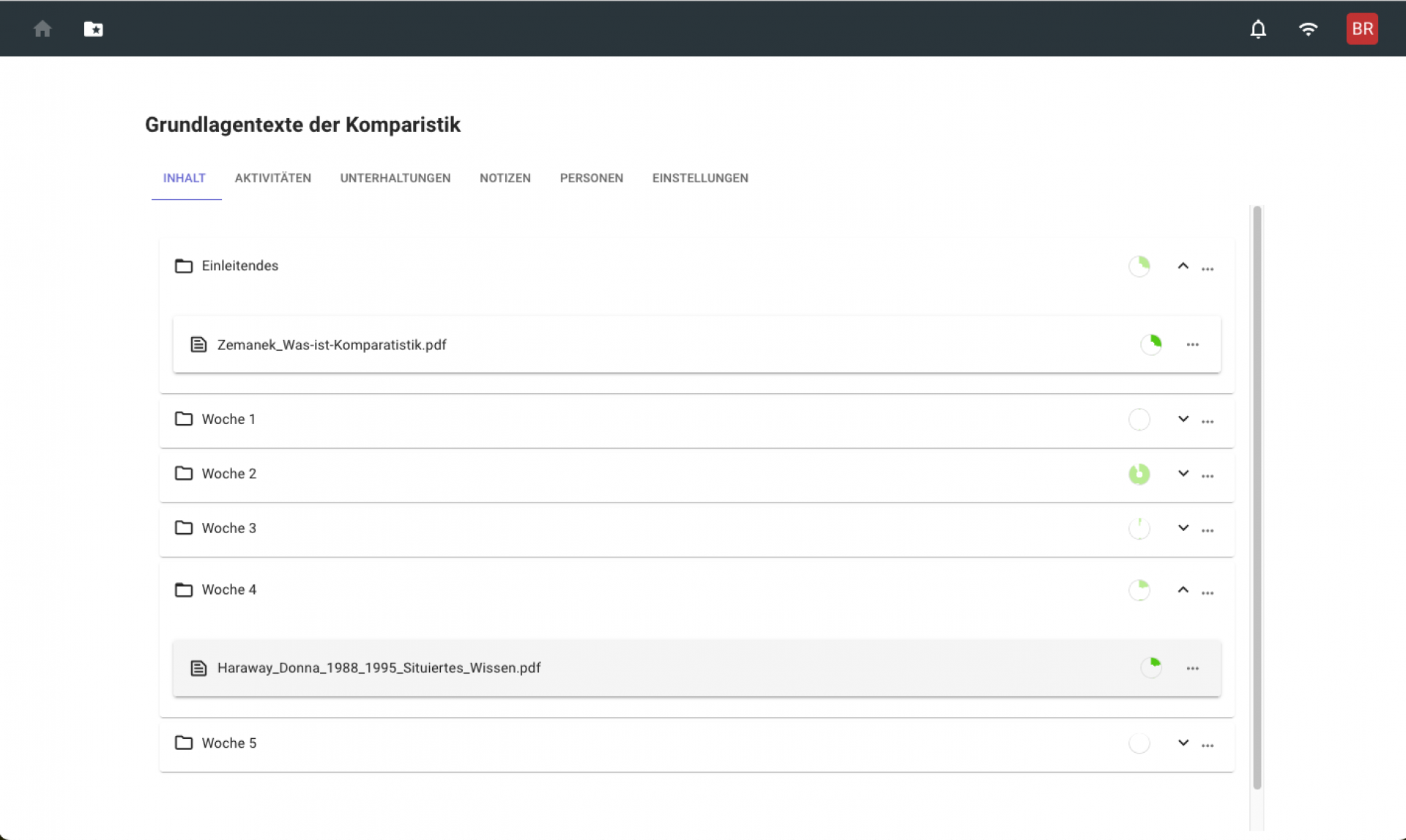Viewport: 1406px width, 840px height.
Task: Collapse the Woche 4 section
Action: point(1183,590)
